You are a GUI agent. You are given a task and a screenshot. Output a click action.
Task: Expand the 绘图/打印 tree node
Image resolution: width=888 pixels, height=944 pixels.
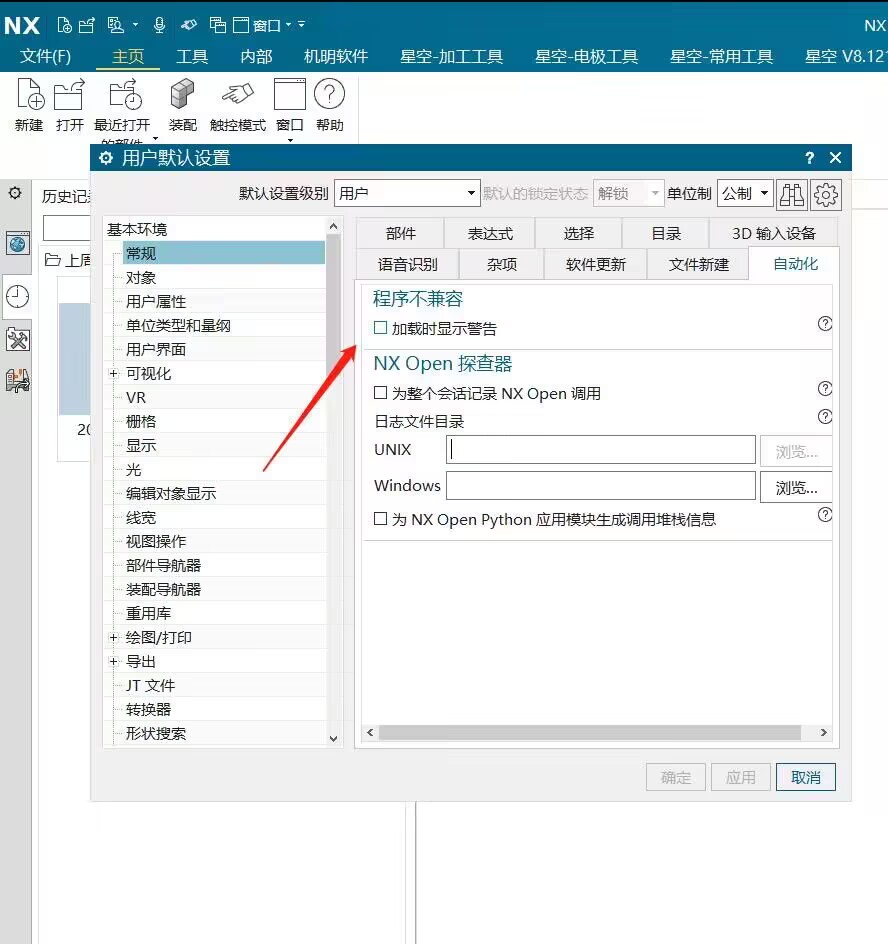tap(113, 637)
